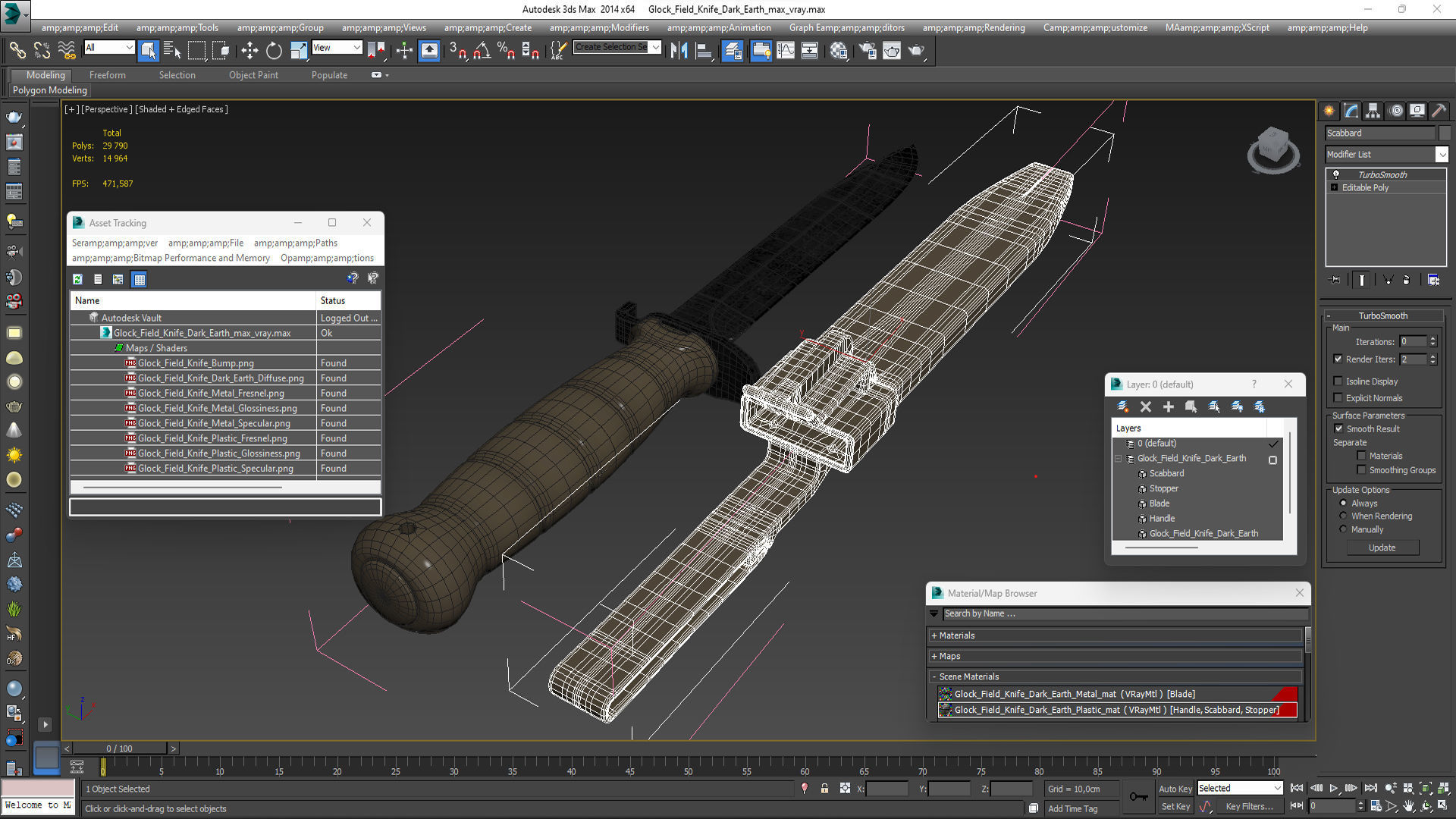This screenshot has height=819, width=1456.
Task: Select the Rotate tool in main toolbar
Action: click(x=274, y=51)
